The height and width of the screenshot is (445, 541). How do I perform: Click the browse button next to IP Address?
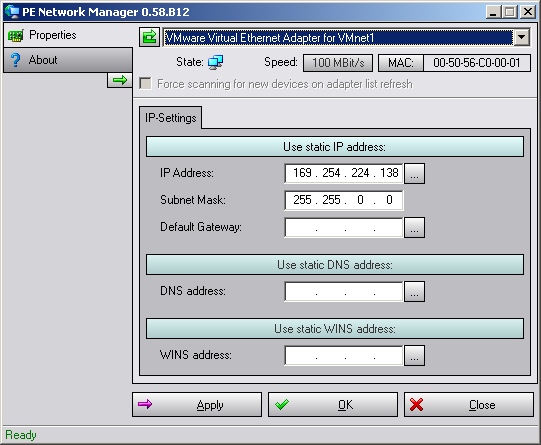[x=414, y=174]
